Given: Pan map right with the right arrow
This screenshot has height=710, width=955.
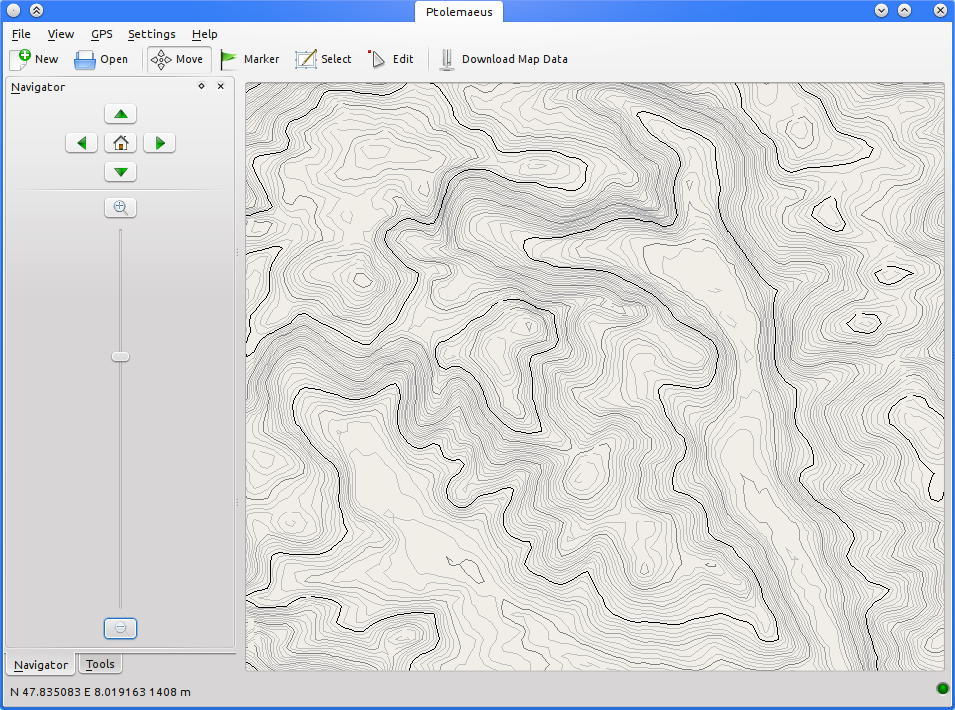Looking at the screenshot, I should point(159,143).
